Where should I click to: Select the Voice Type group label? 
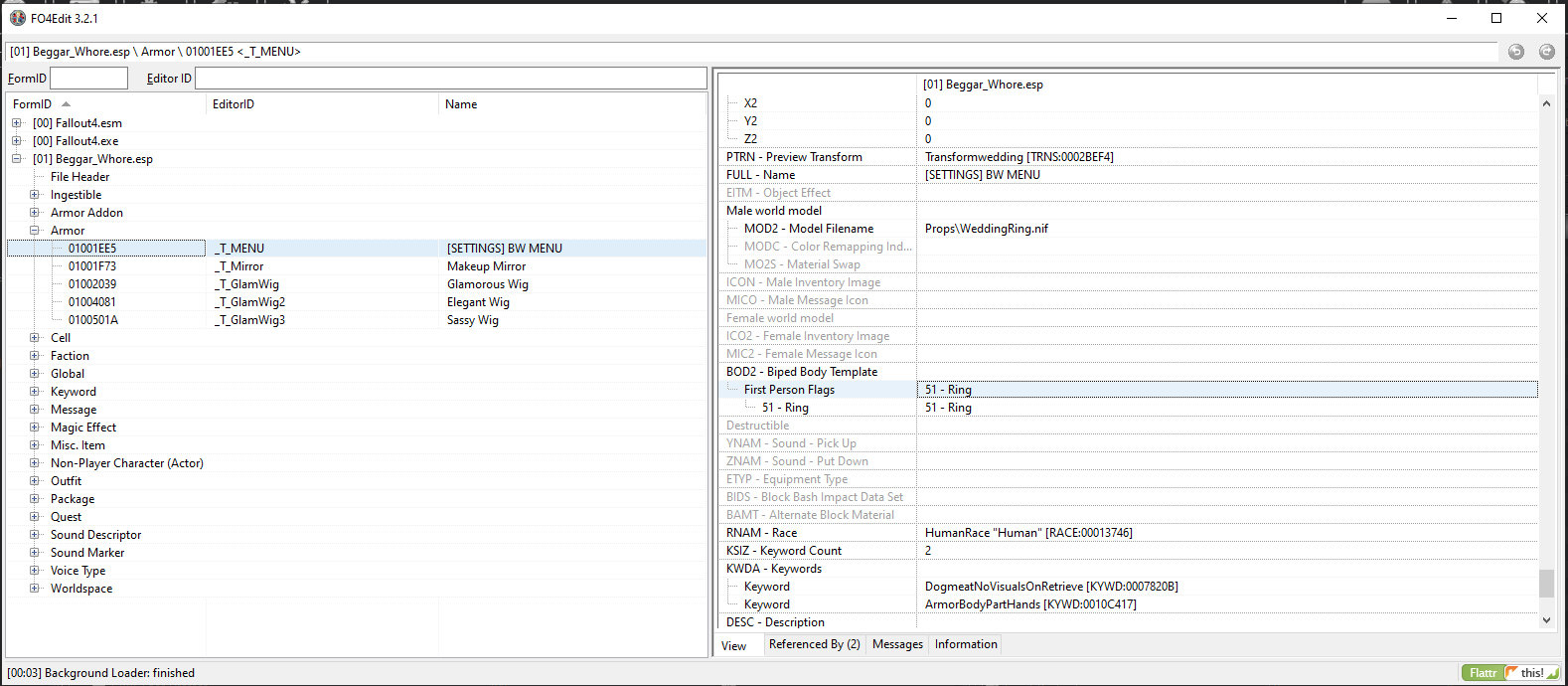tap(78, 571)
